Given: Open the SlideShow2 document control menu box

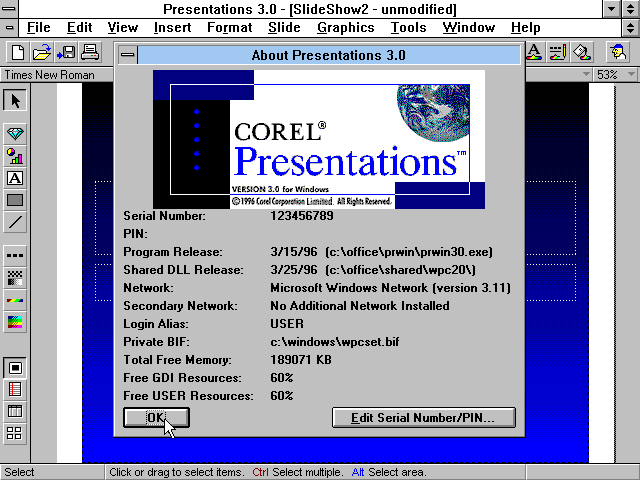Looking at the screenshot, I should click(x=9, y=28).
